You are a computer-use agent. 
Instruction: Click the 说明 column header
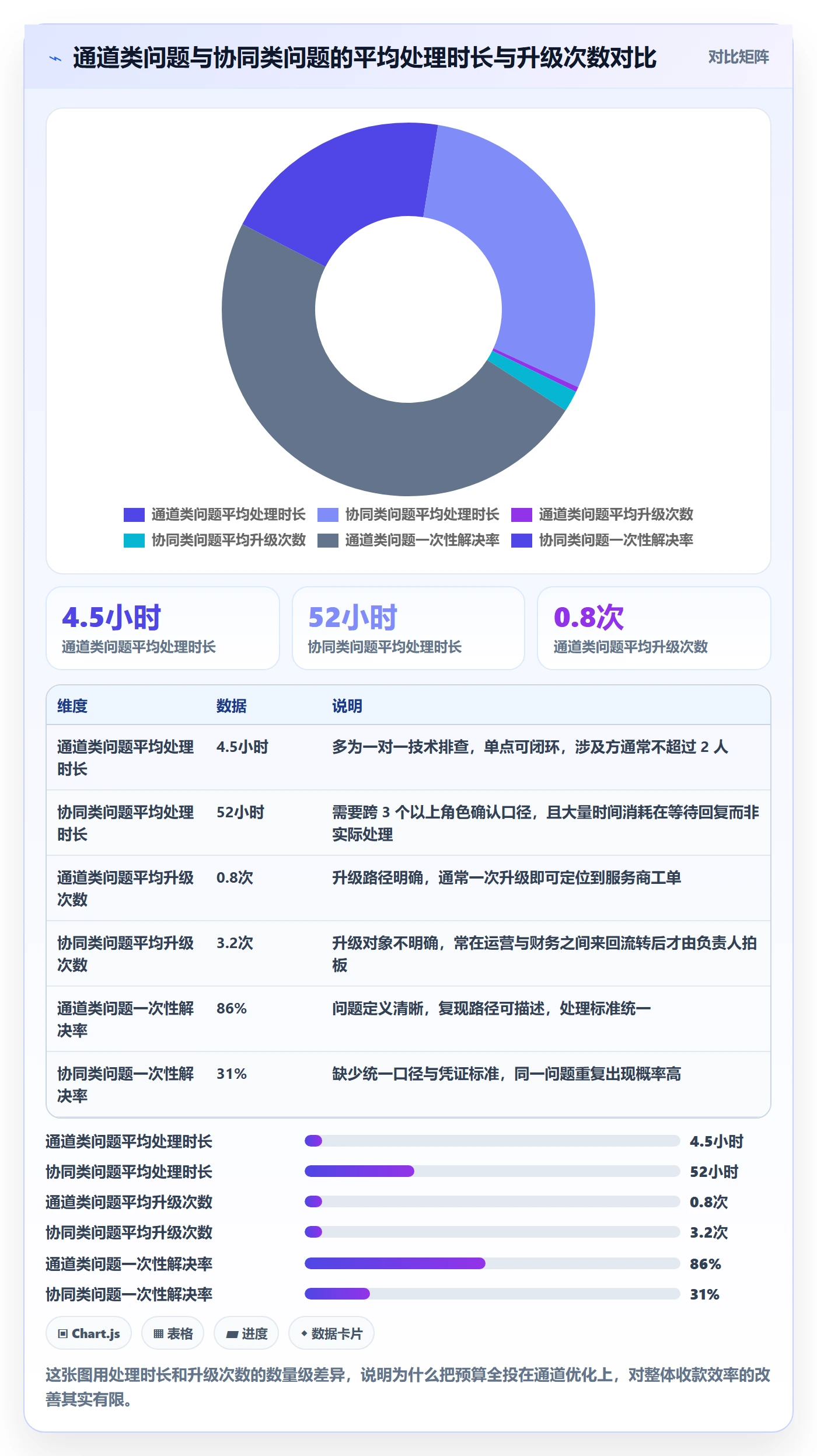pyautogui.click(x=347, y=706)
